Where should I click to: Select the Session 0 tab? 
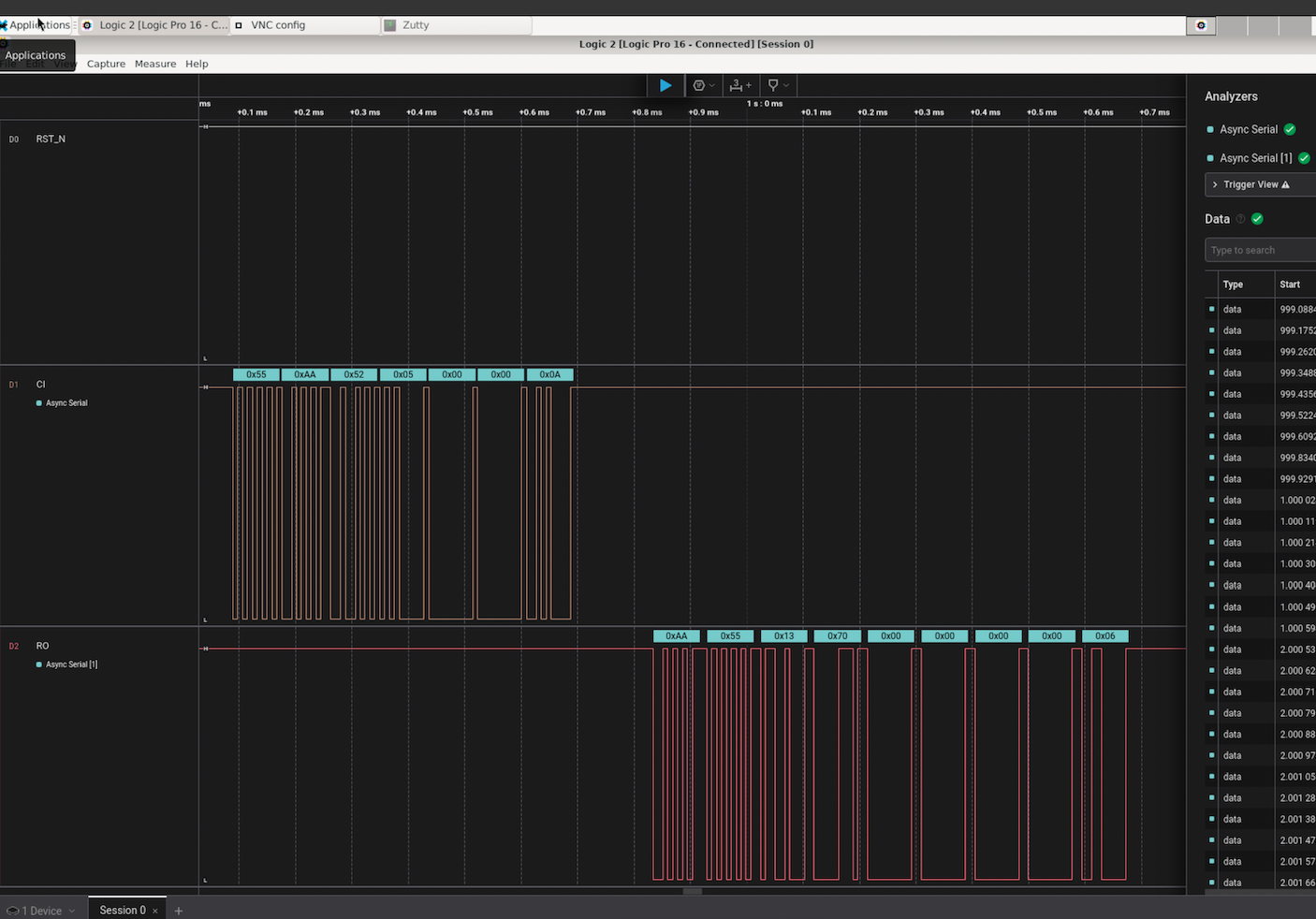[x=123, y=910]
